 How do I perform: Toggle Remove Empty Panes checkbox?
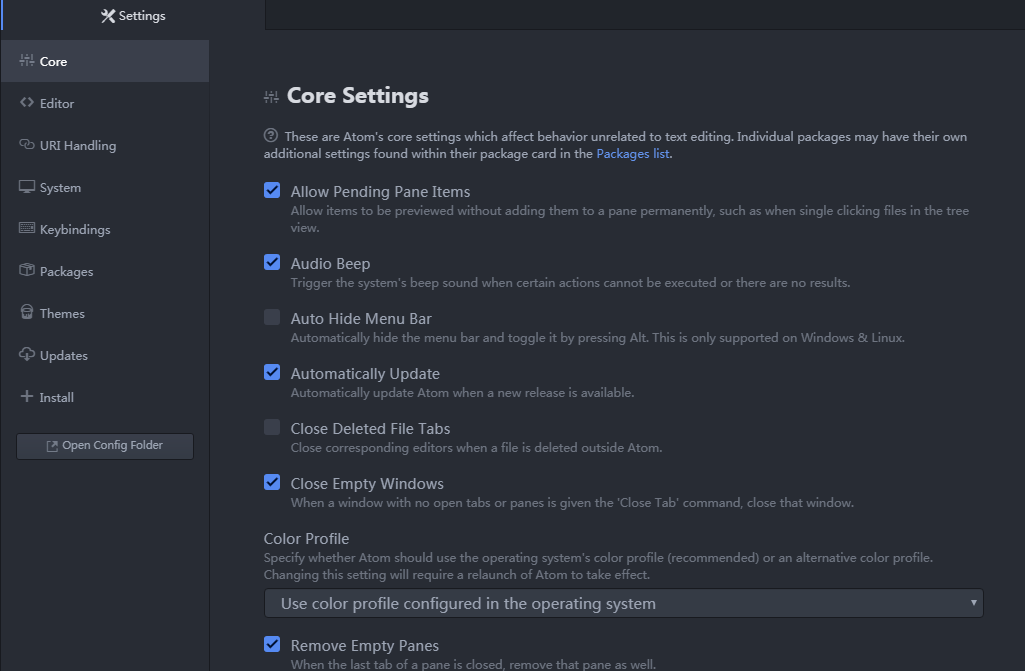(272, 644)
